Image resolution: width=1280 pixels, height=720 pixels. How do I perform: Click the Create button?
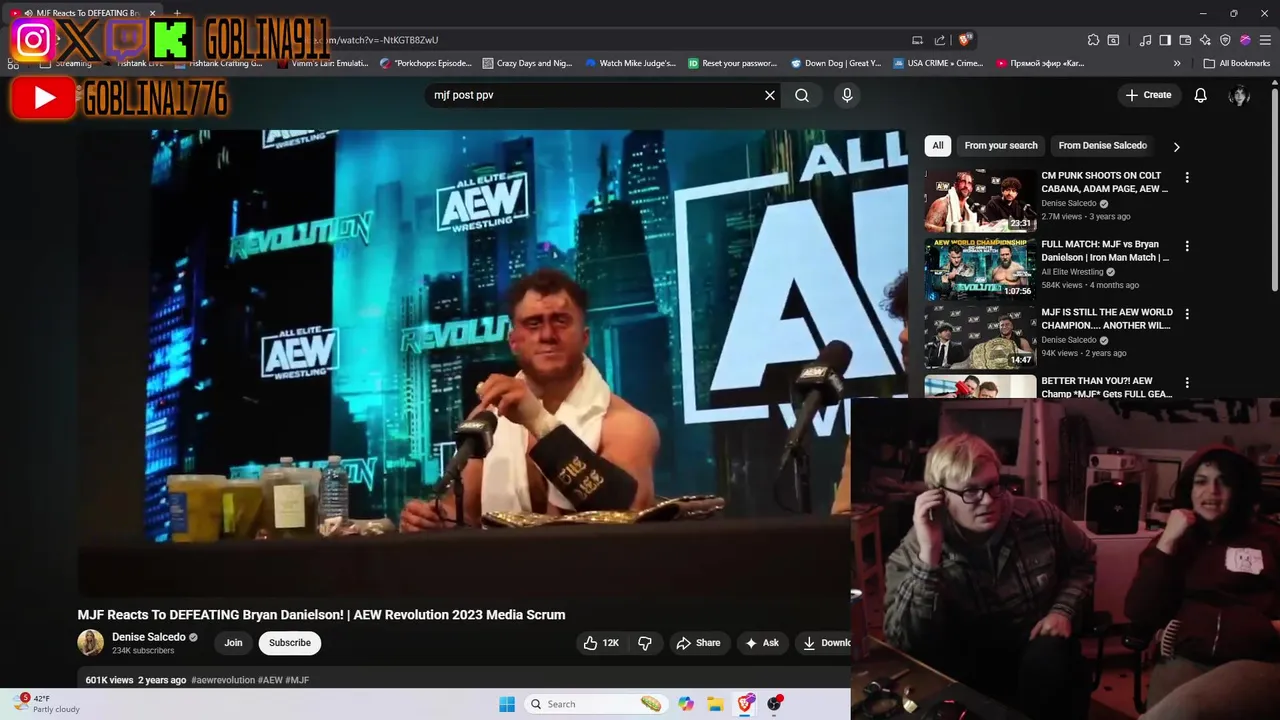1148,95
